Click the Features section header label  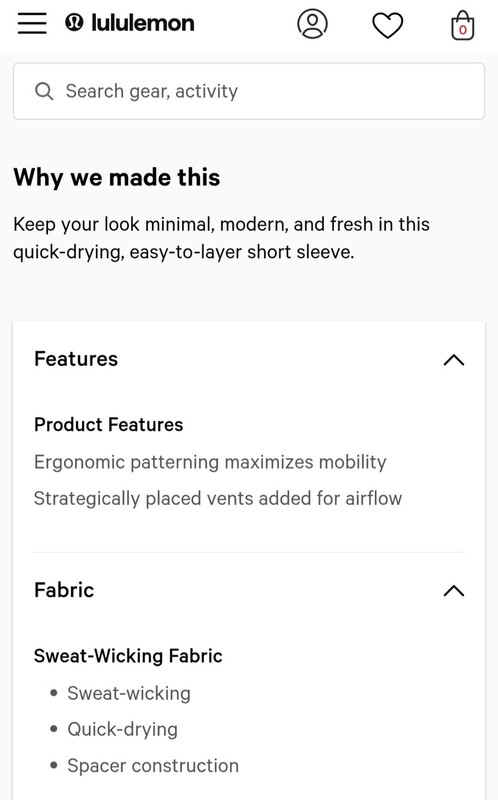coord(76,359)
